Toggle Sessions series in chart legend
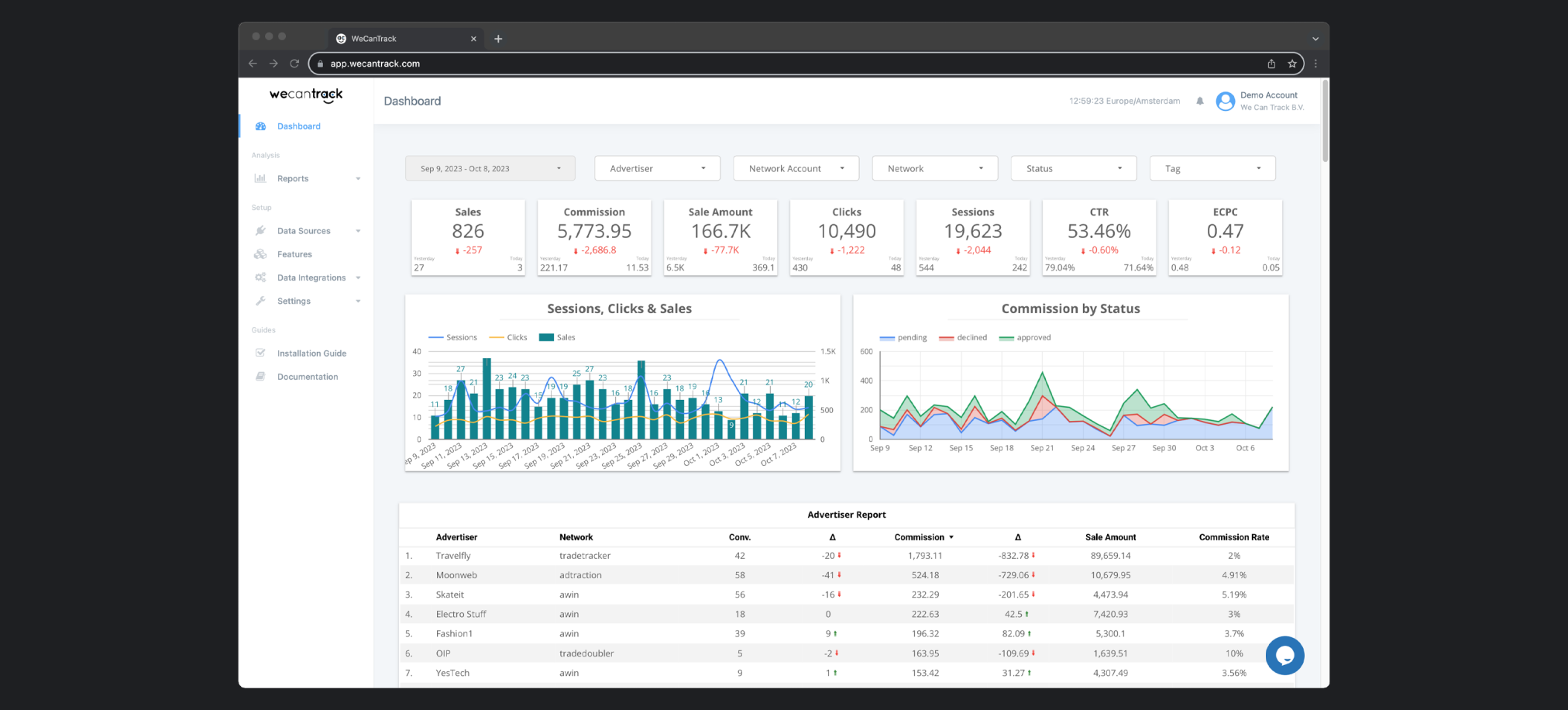This screenshot has width=1568, height=710. click(x=453, y=337)
